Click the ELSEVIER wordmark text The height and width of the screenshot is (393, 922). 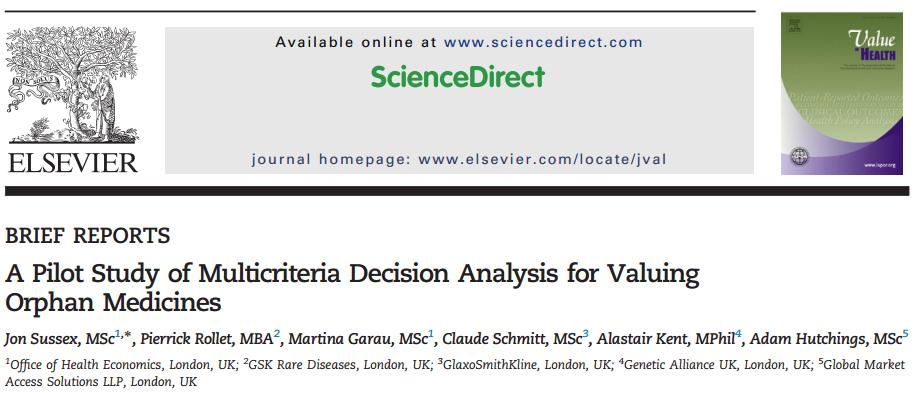tap(72, 162)
